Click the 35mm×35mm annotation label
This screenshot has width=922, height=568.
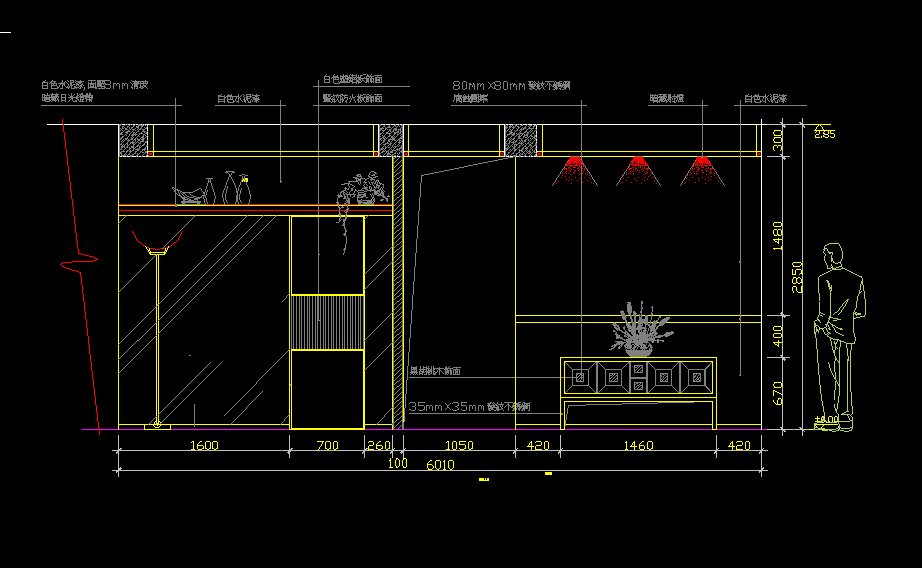[x=468, y=407]
